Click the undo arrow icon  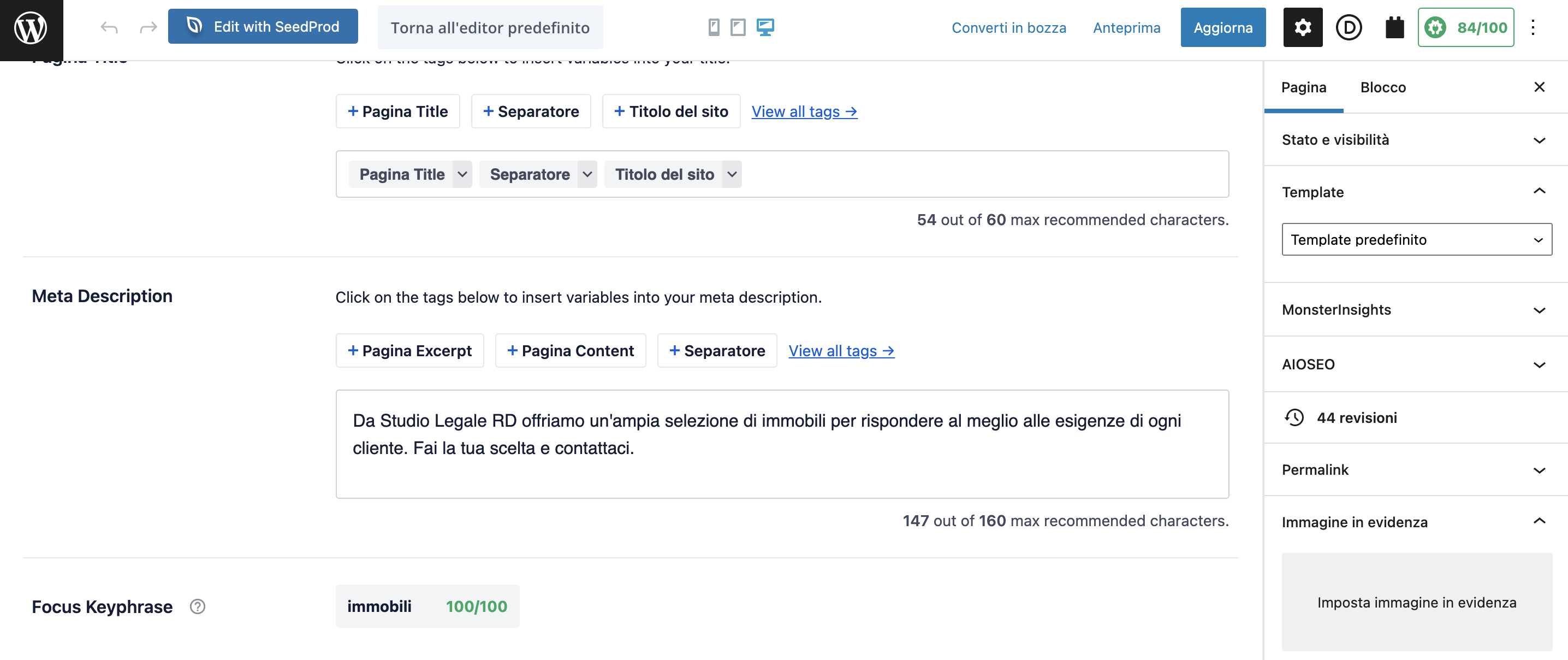click(x=109, y=27)
